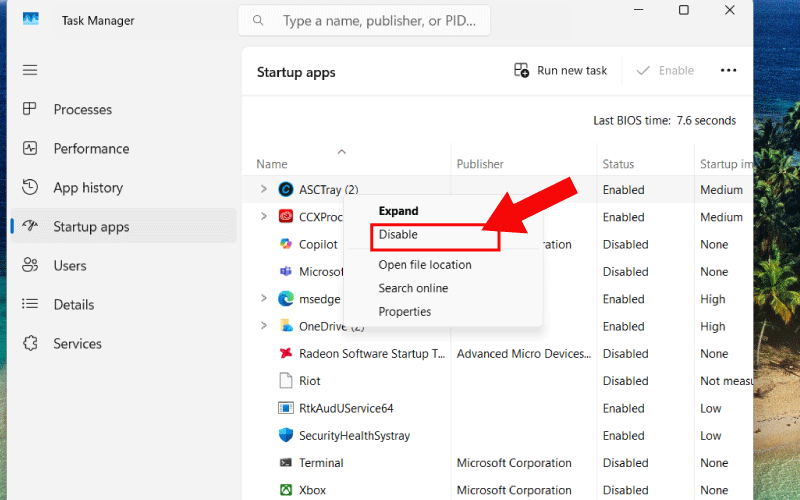Click the Run new task button

pyautogui.click(x=561, y=70)
